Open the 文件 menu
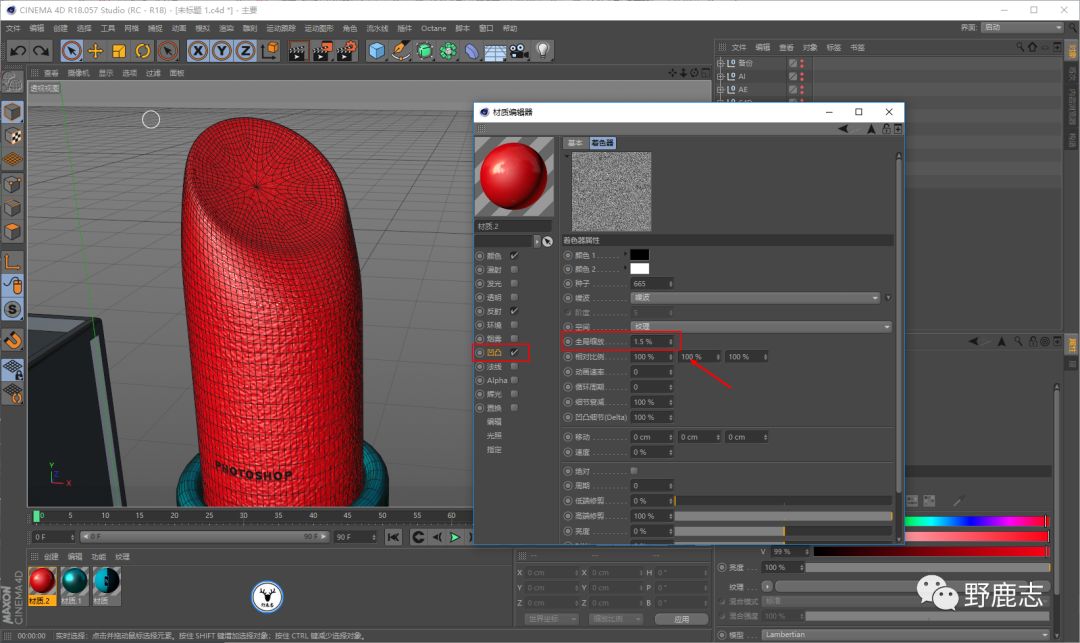Image resolution: width=1080 pixels, height=643 pixels. coord(13,28)
